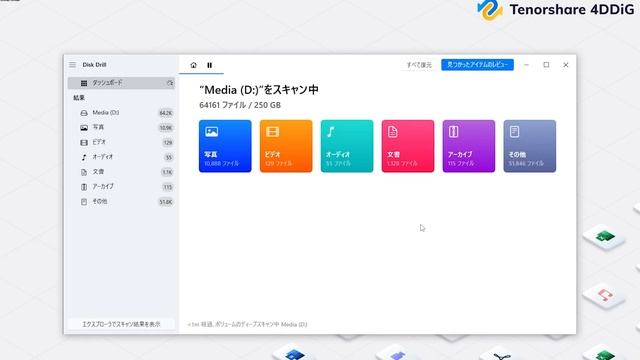Click the music note icon beside sidebar オーディオ

tap(84, 157)
